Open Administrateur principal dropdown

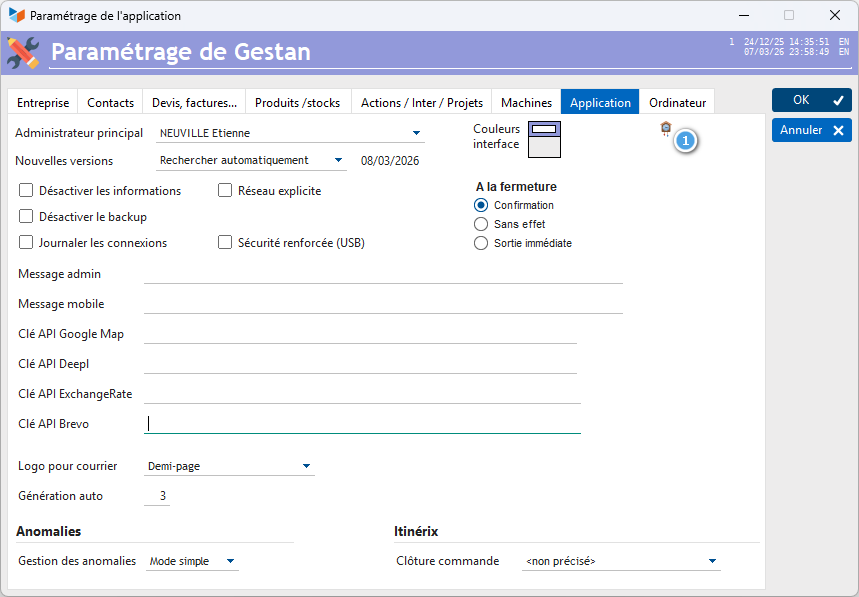[416, 133]
